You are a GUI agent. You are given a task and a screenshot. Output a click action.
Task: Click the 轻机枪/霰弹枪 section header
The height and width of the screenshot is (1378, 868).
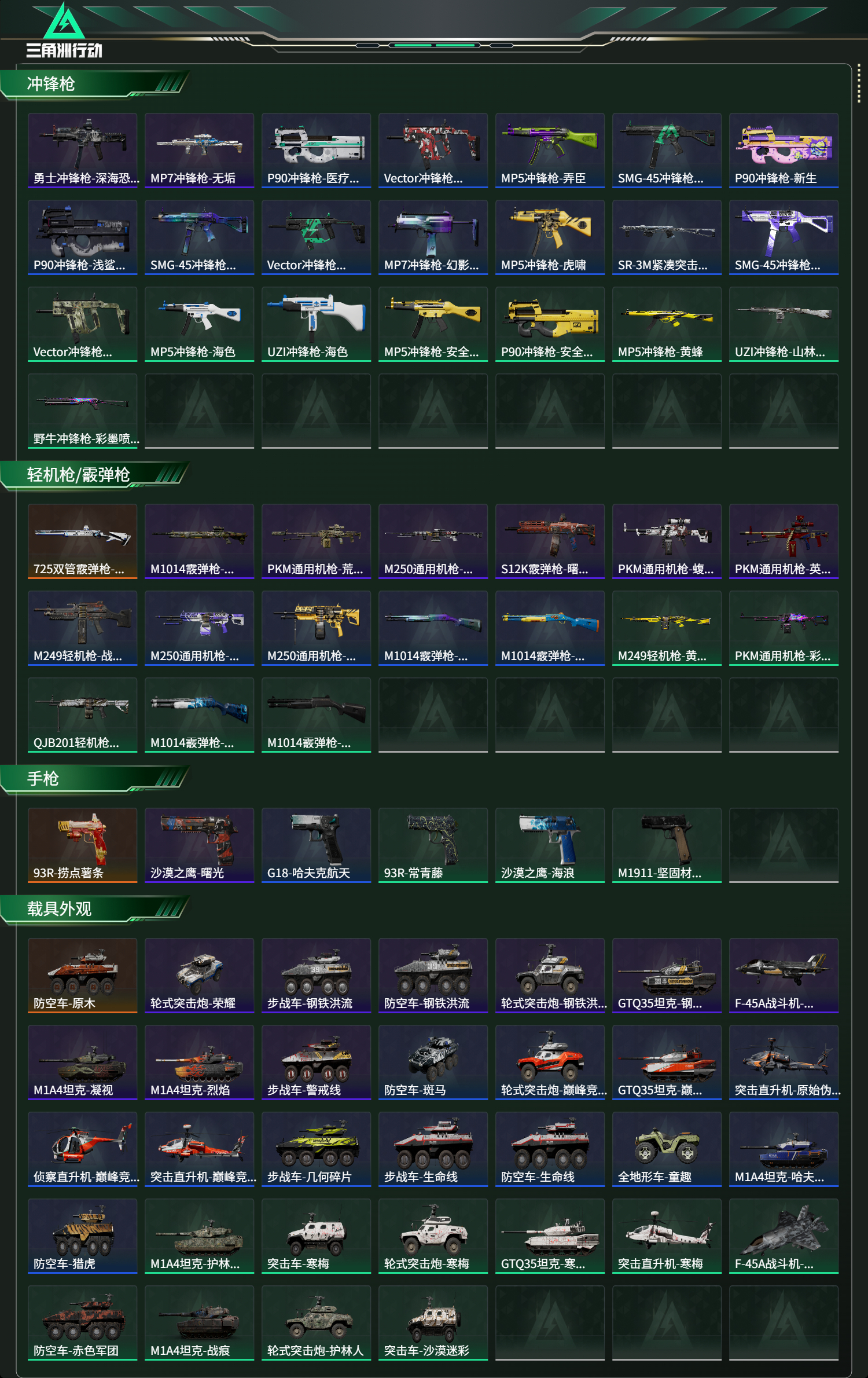pyautogui.click(x=95, y=475)
